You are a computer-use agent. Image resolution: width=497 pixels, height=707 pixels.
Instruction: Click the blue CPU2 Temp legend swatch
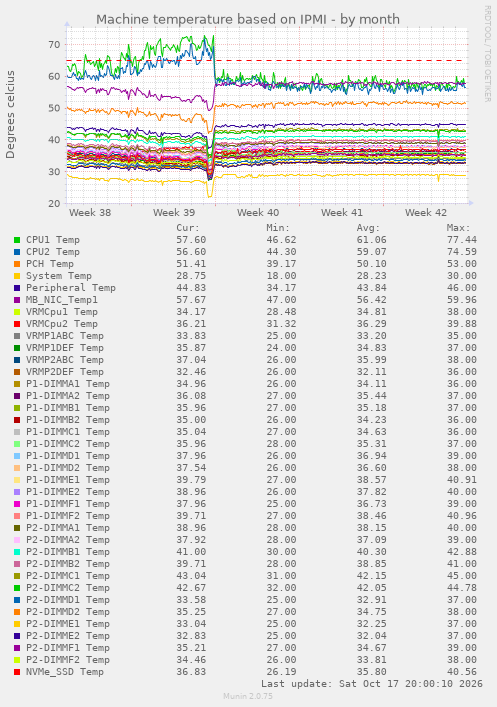point(17,252)
